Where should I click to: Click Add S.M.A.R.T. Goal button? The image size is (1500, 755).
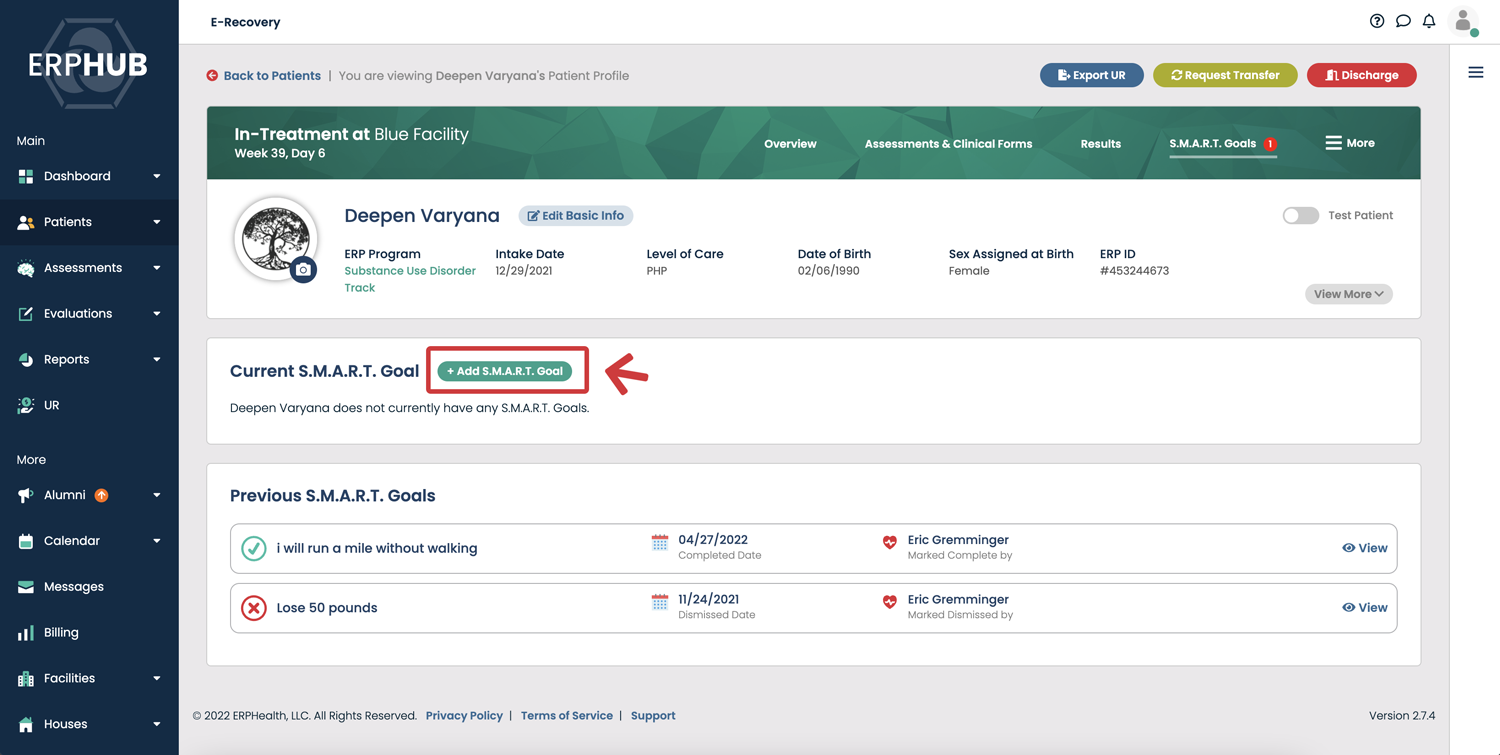505,371
